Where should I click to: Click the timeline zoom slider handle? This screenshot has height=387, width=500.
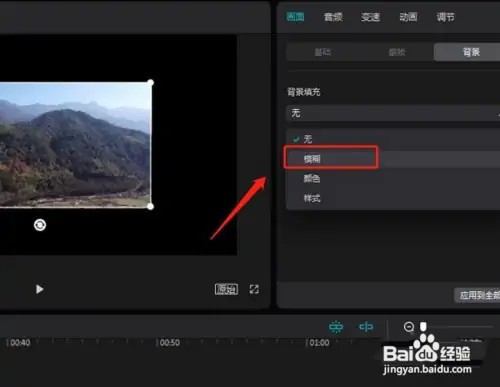coord(423,326)
